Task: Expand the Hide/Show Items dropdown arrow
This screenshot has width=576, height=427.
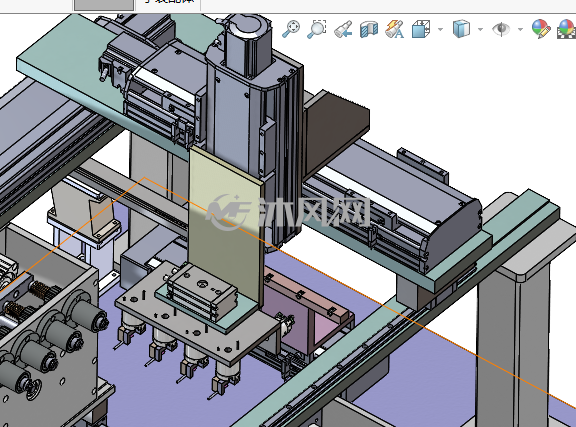Action: (x=520, y=29)
